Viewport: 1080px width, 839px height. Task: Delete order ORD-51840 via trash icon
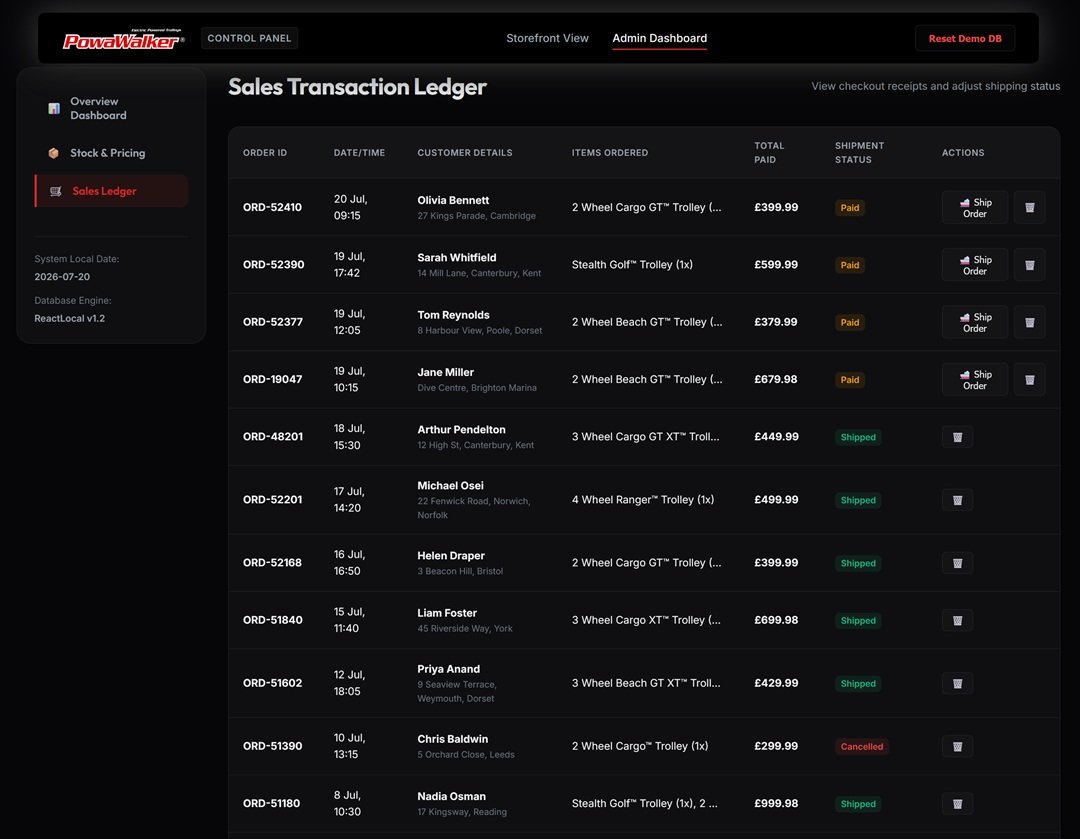(x=957, y=620)
